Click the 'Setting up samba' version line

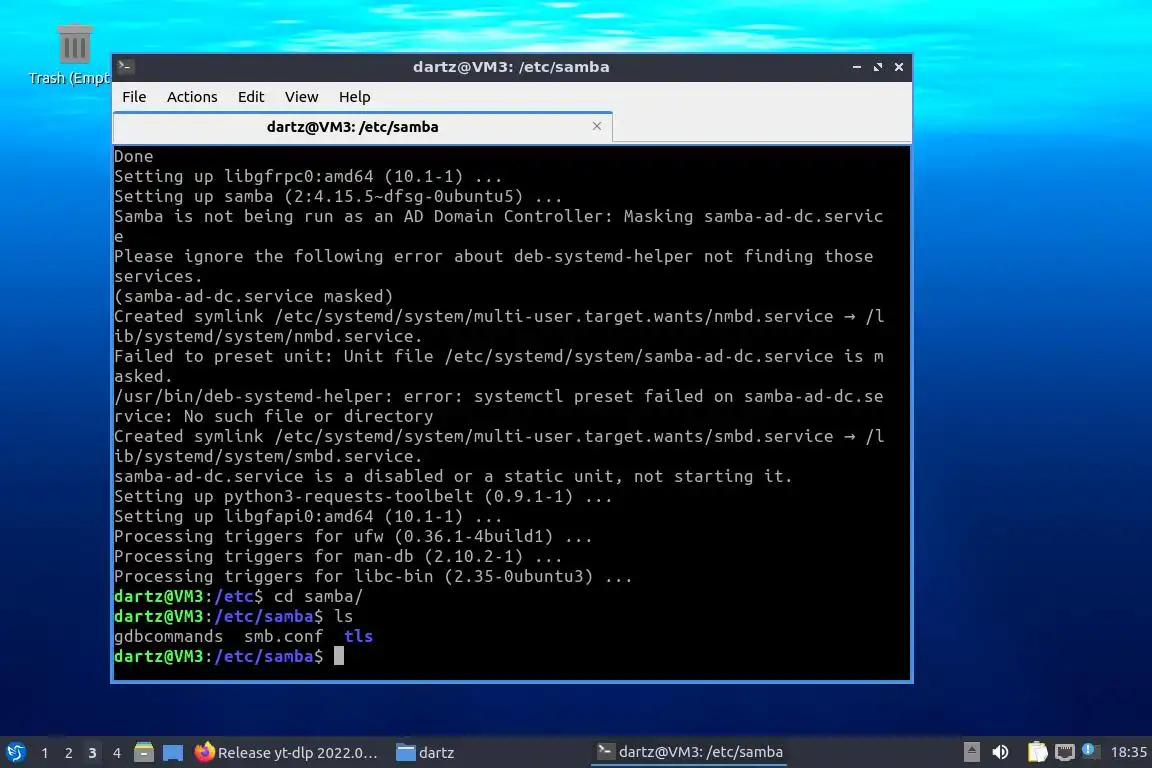[x=338, y=196]
